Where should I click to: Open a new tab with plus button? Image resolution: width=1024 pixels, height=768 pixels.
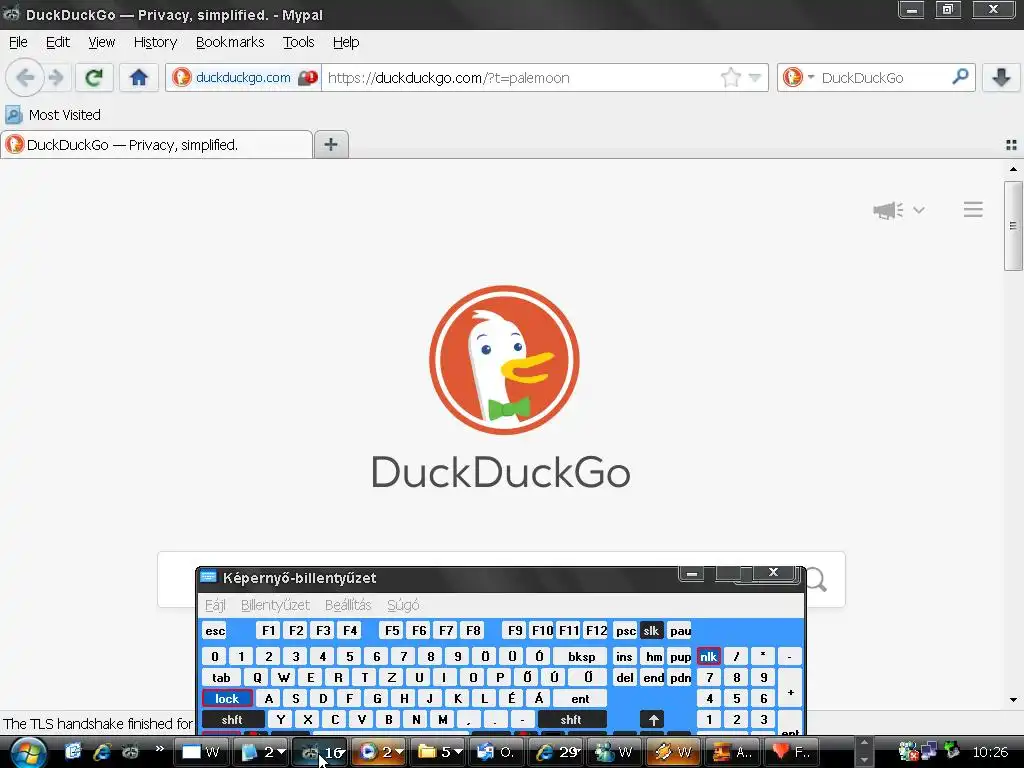tap(331, 144)
